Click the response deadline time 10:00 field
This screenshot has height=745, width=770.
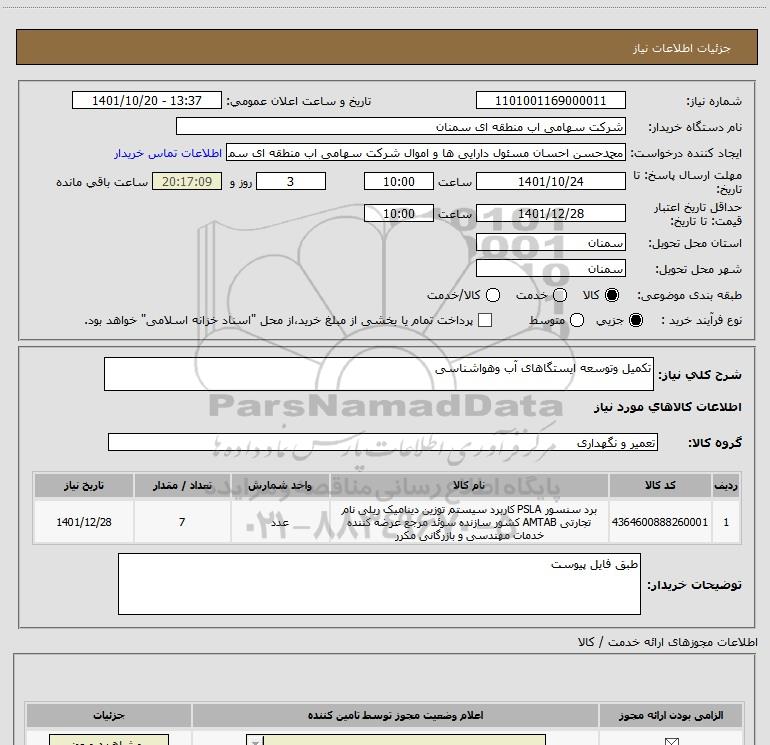point(399,182)
